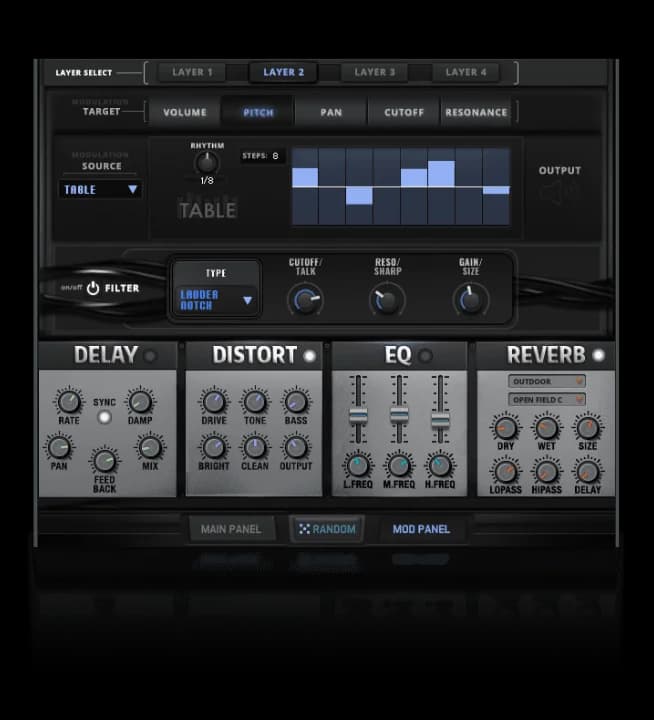Click the EQ M.Freq knob
This screenshot has width=654, height=720.
(x=399, y=465)
